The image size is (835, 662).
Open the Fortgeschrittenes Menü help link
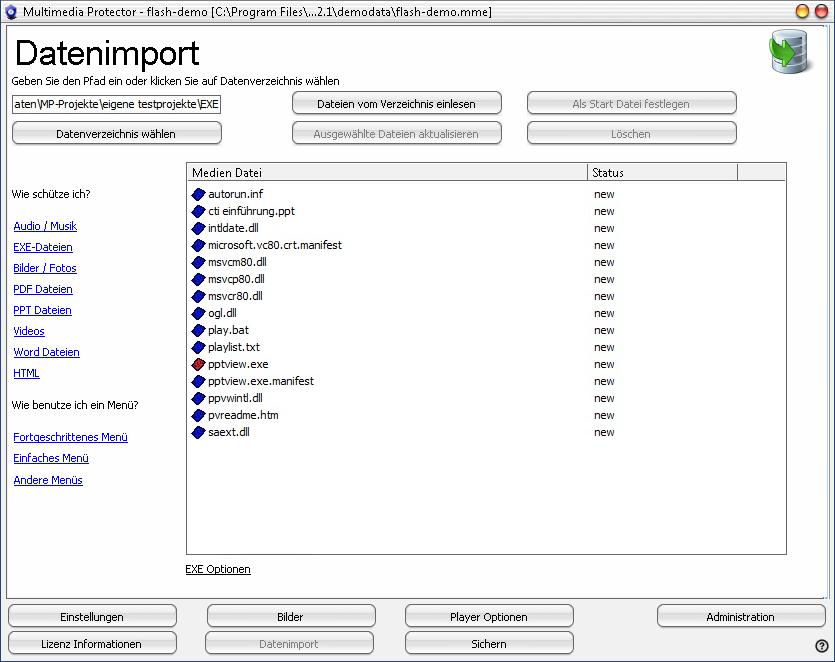(x=70, y=437)
